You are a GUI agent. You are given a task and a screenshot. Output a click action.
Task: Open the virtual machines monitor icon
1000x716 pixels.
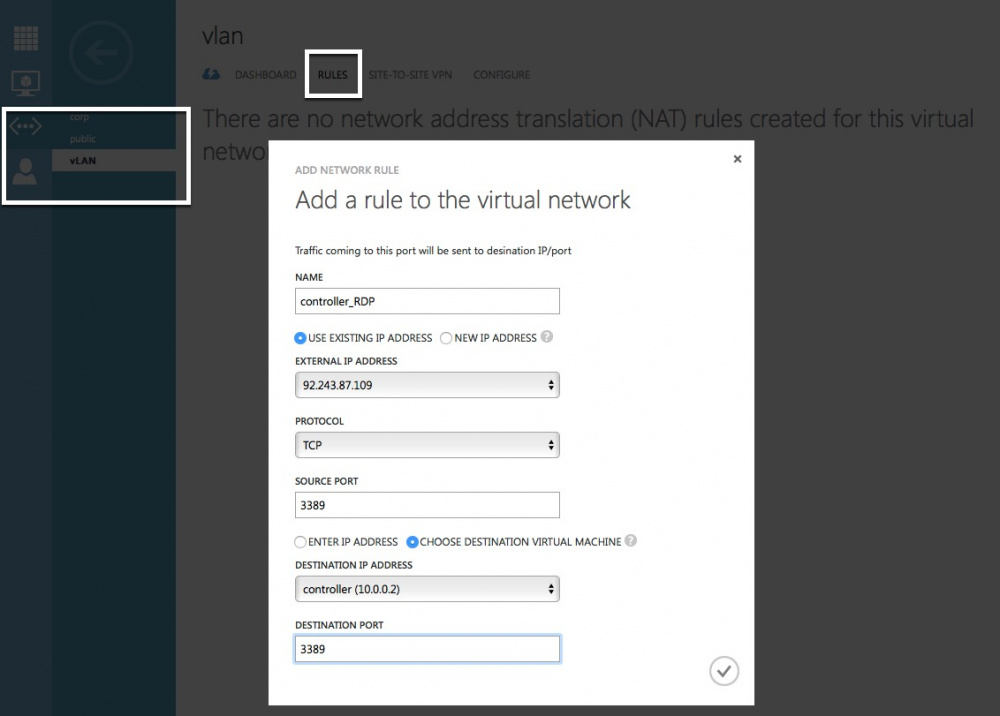coord(26,82)
